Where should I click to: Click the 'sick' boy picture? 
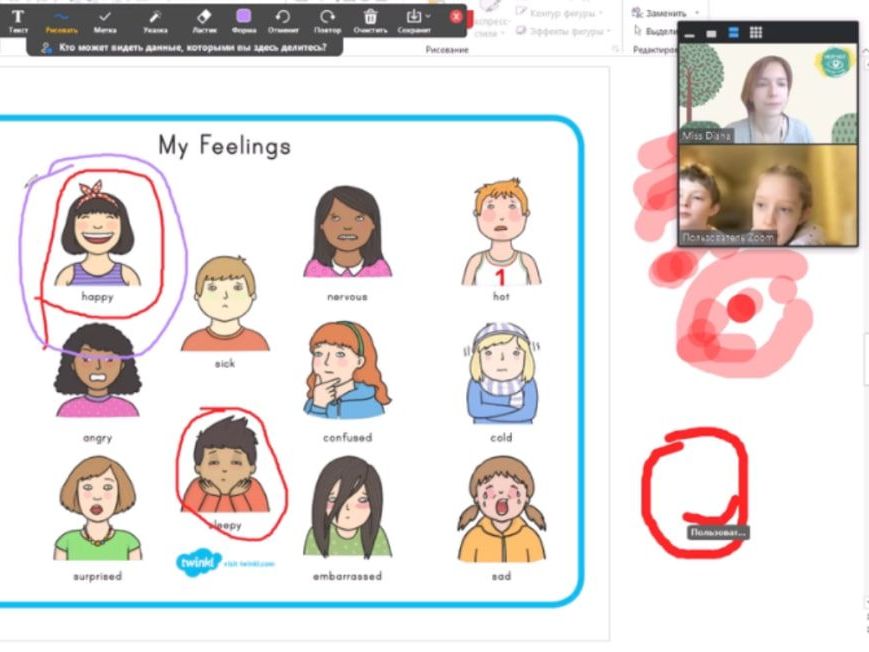point(225,304)
